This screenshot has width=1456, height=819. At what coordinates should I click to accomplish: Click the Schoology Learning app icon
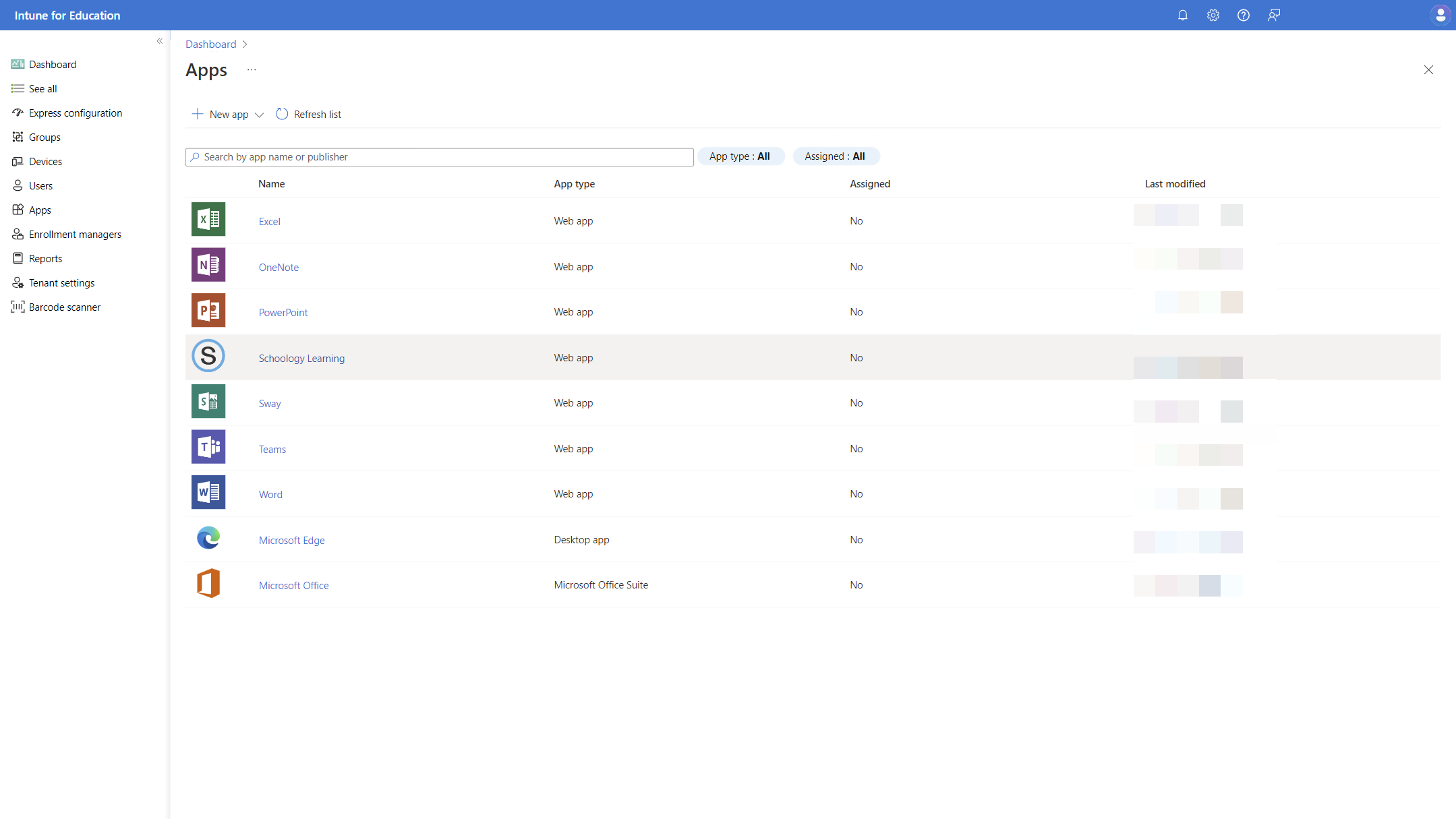(208, 356)
